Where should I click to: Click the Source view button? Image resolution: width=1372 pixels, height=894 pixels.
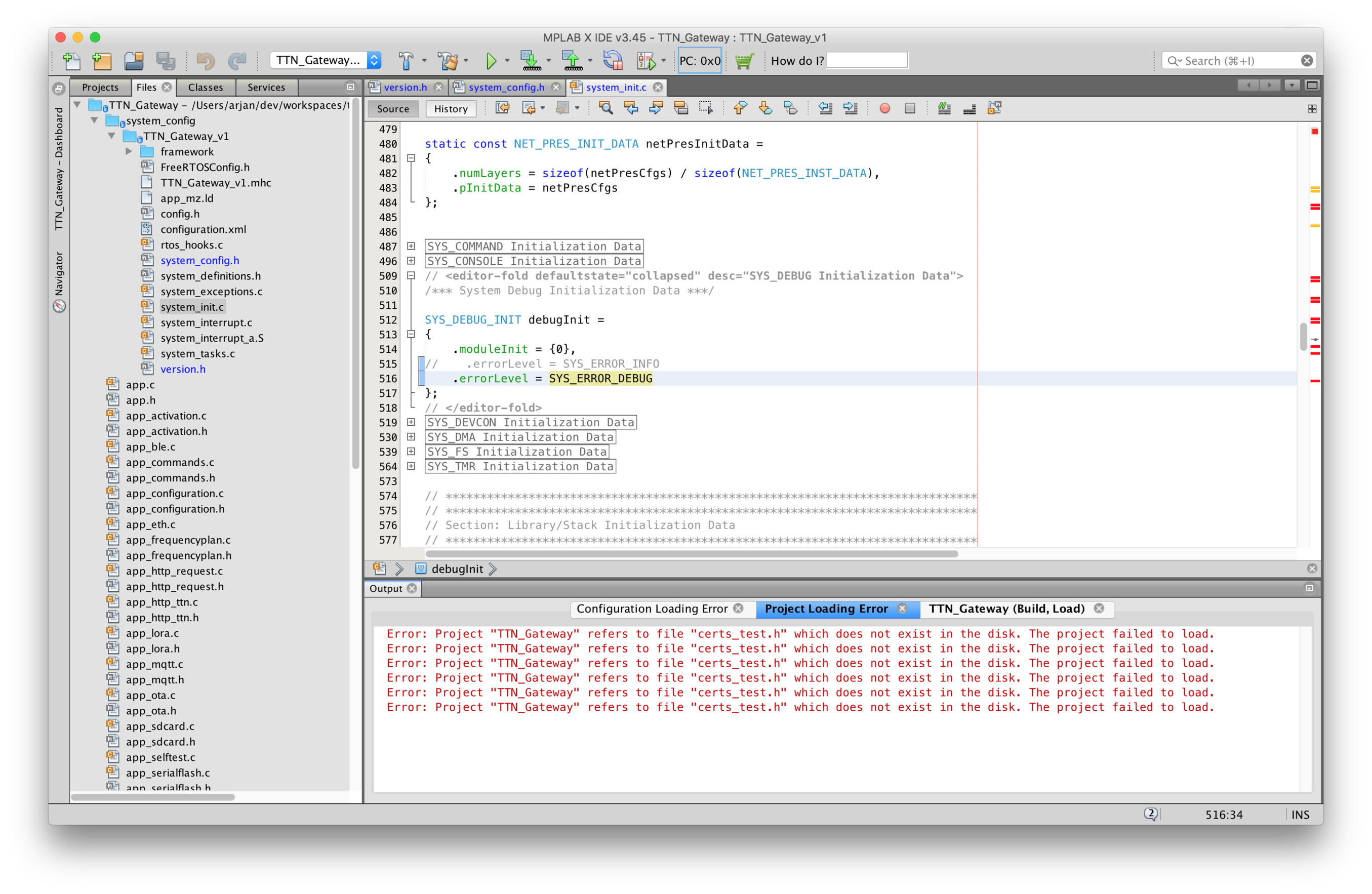point(392,109)
